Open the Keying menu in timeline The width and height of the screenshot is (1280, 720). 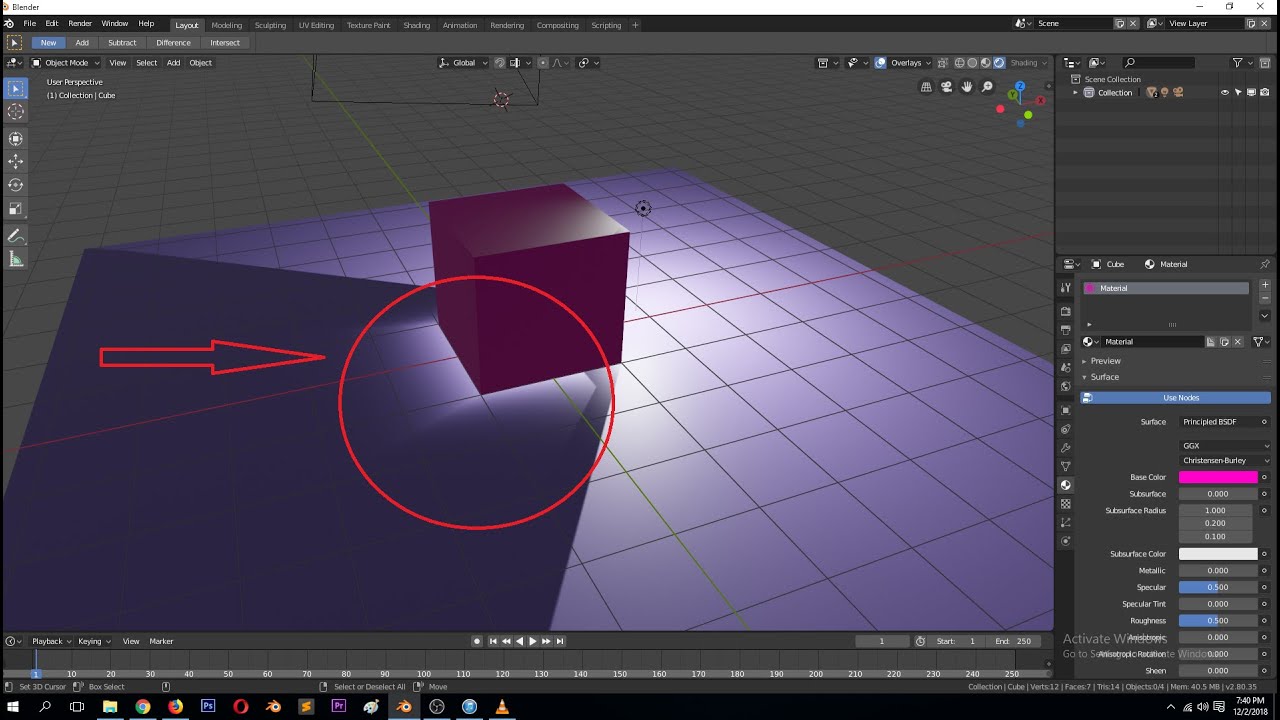click(93, 641)
